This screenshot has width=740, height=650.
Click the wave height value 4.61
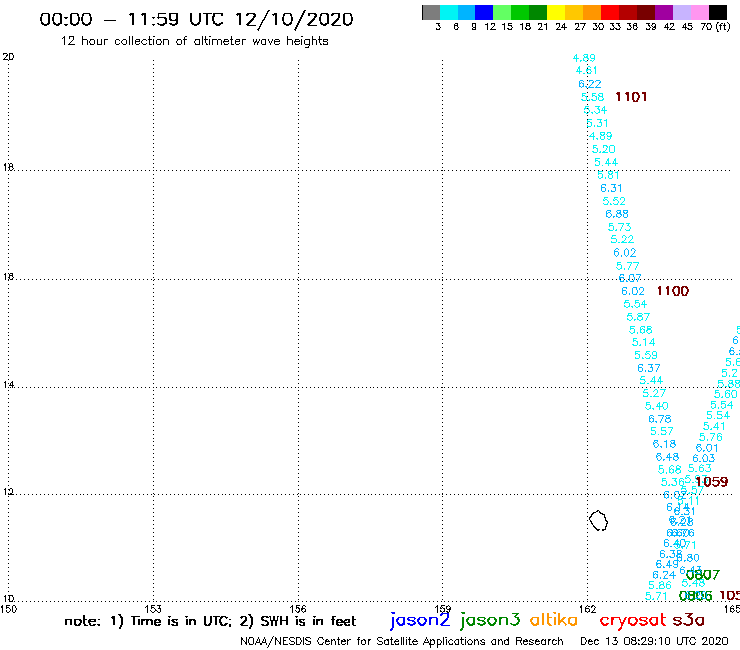pos(587,70)
